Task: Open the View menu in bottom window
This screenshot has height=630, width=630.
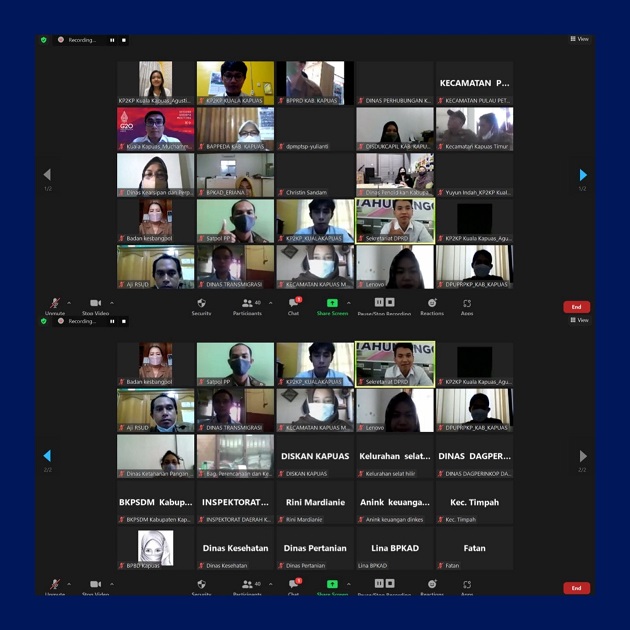Action: pos(579,320)
